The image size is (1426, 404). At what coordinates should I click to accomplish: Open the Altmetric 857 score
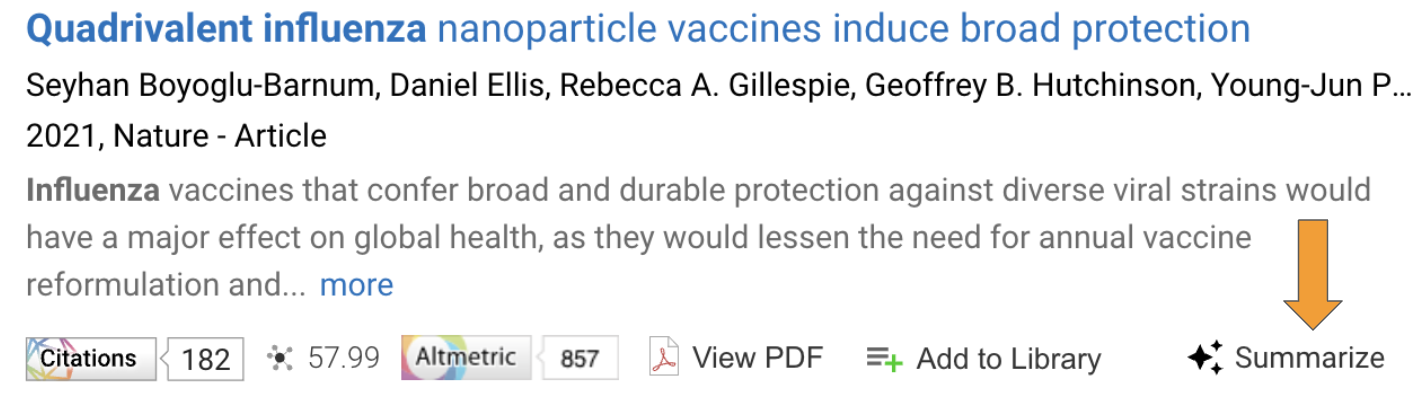click(x=577, y=358)
